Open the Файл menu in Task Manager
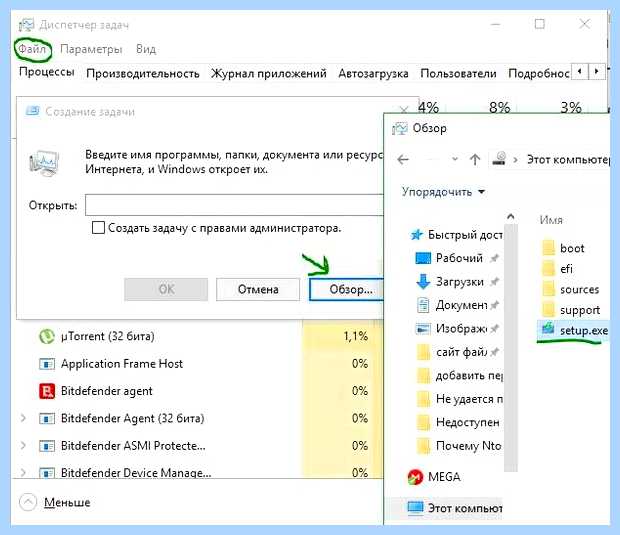Image resolution: width=620 pixels, height=535 pixels. click(32, 49)
